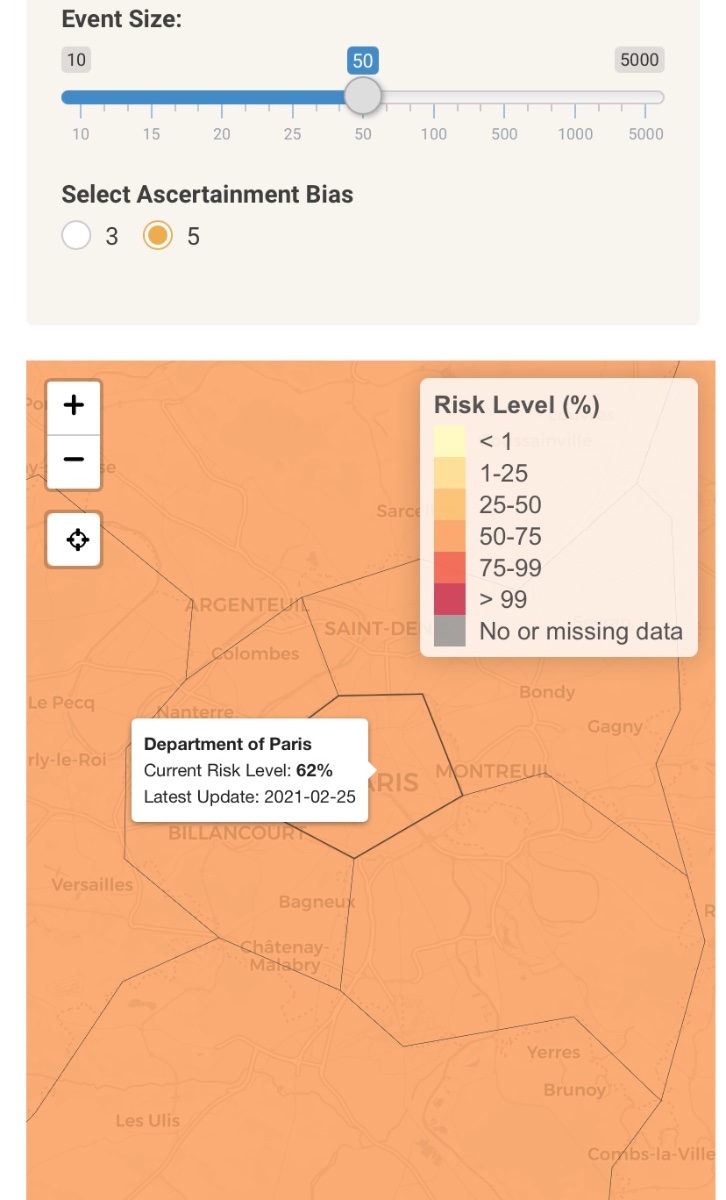Click the event size slider handle
The height and width of the screenshot is (1200, 726).
(363, 97)
